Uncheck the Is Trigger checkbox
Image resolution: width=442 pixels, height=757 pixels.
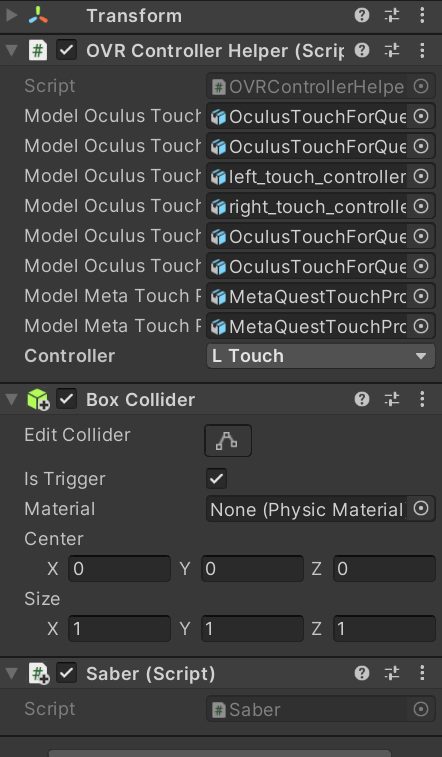pos(216,478)
